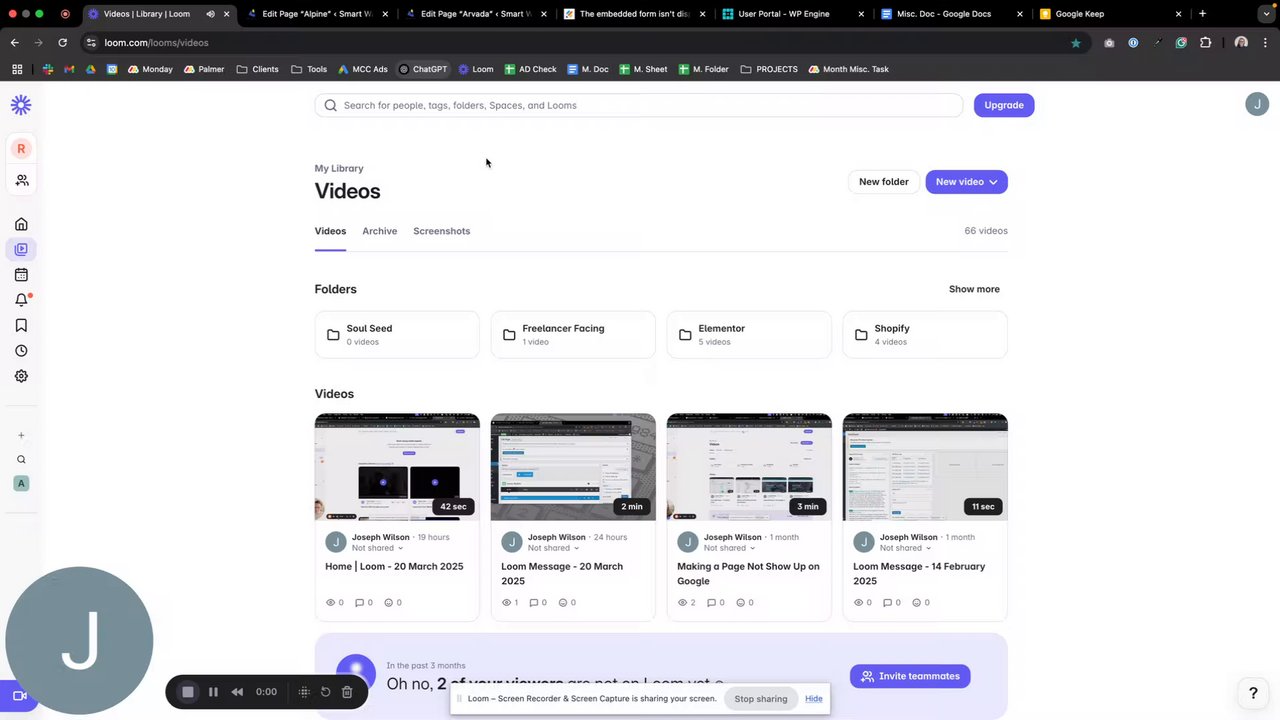Open a new Chrome tab with plus button
The width and height of the screenshot is (1280, 720).
[1202, 14]
